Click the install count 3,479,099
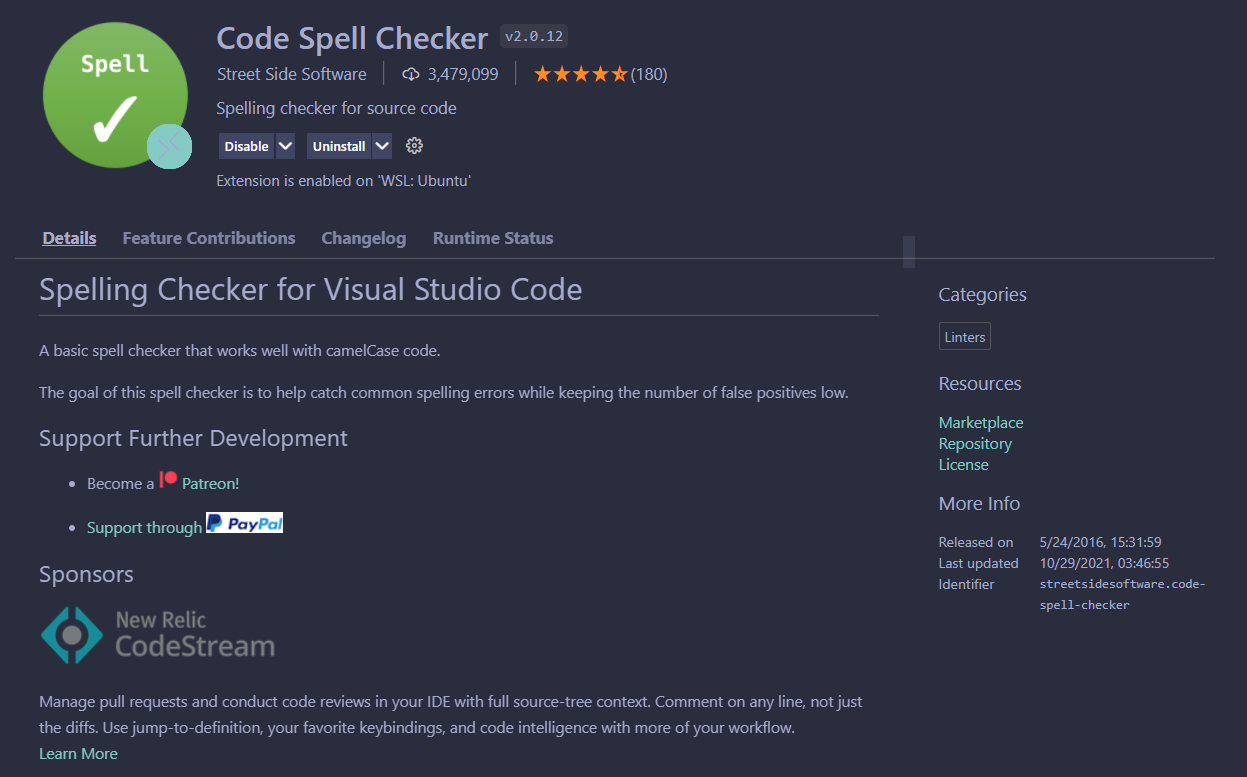 (463, 74)
